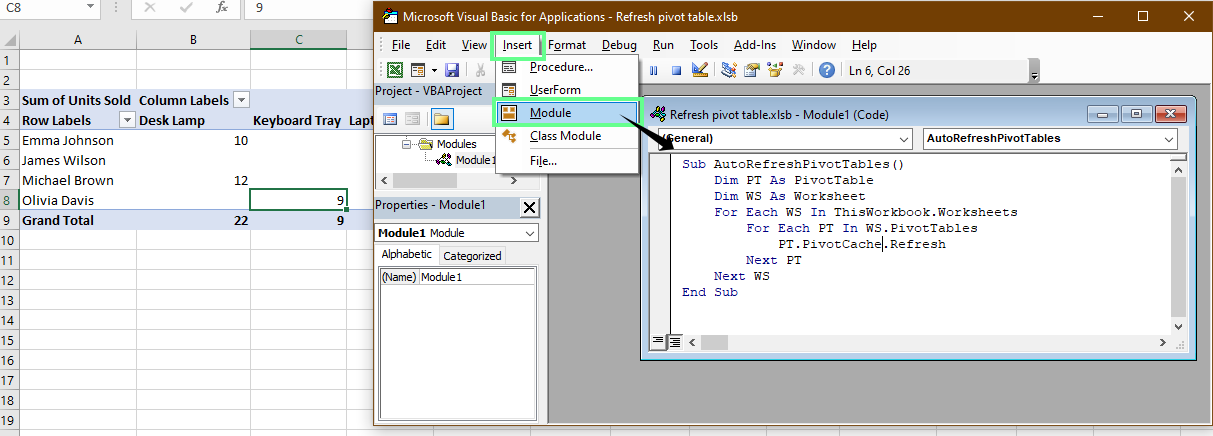Viewport: 1213px width, 436px height.
Task: Switch to the Categorized properties tab
Action: click(x=472, y=255)
